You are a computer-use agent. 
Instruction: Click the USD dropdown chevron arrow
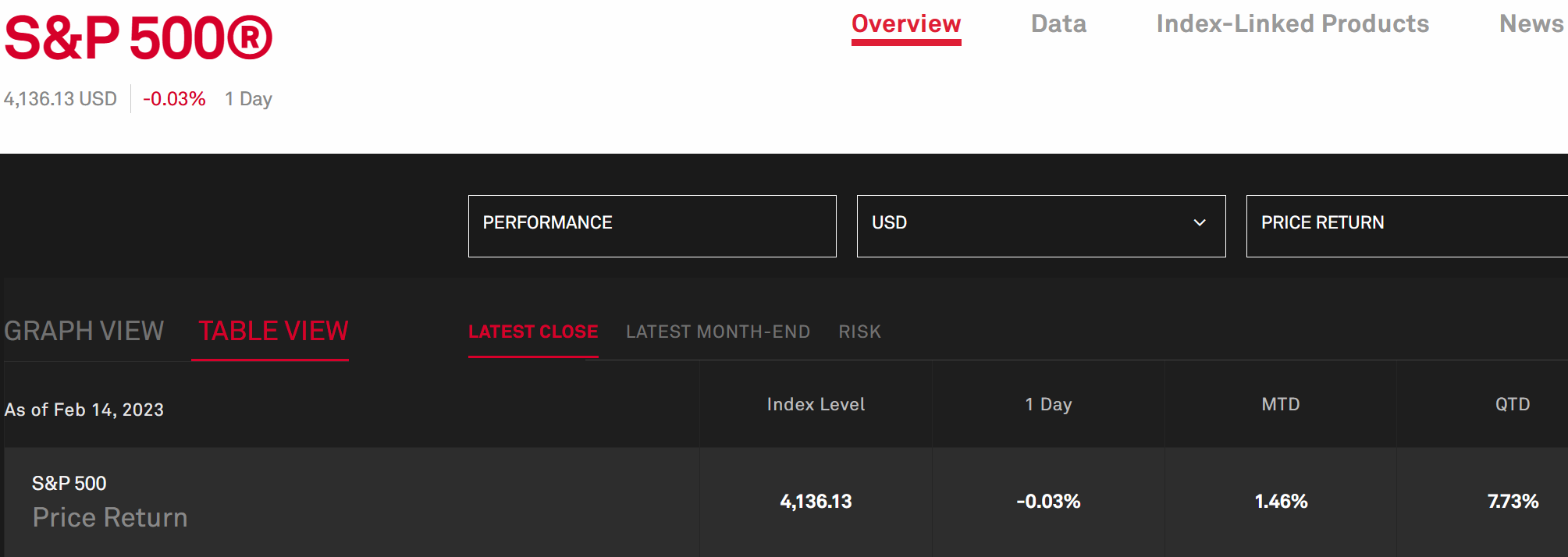(x=1200, y=223)
